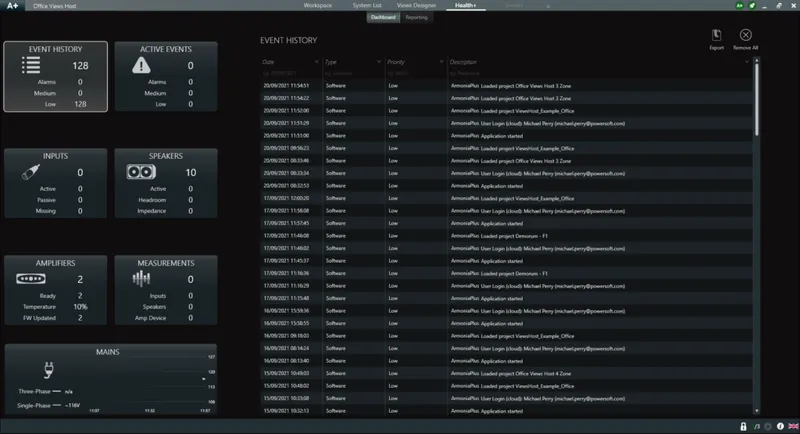
Task: Select event row dated 20/09/2021 11:51:29
Action: click(x=506, y=123)
